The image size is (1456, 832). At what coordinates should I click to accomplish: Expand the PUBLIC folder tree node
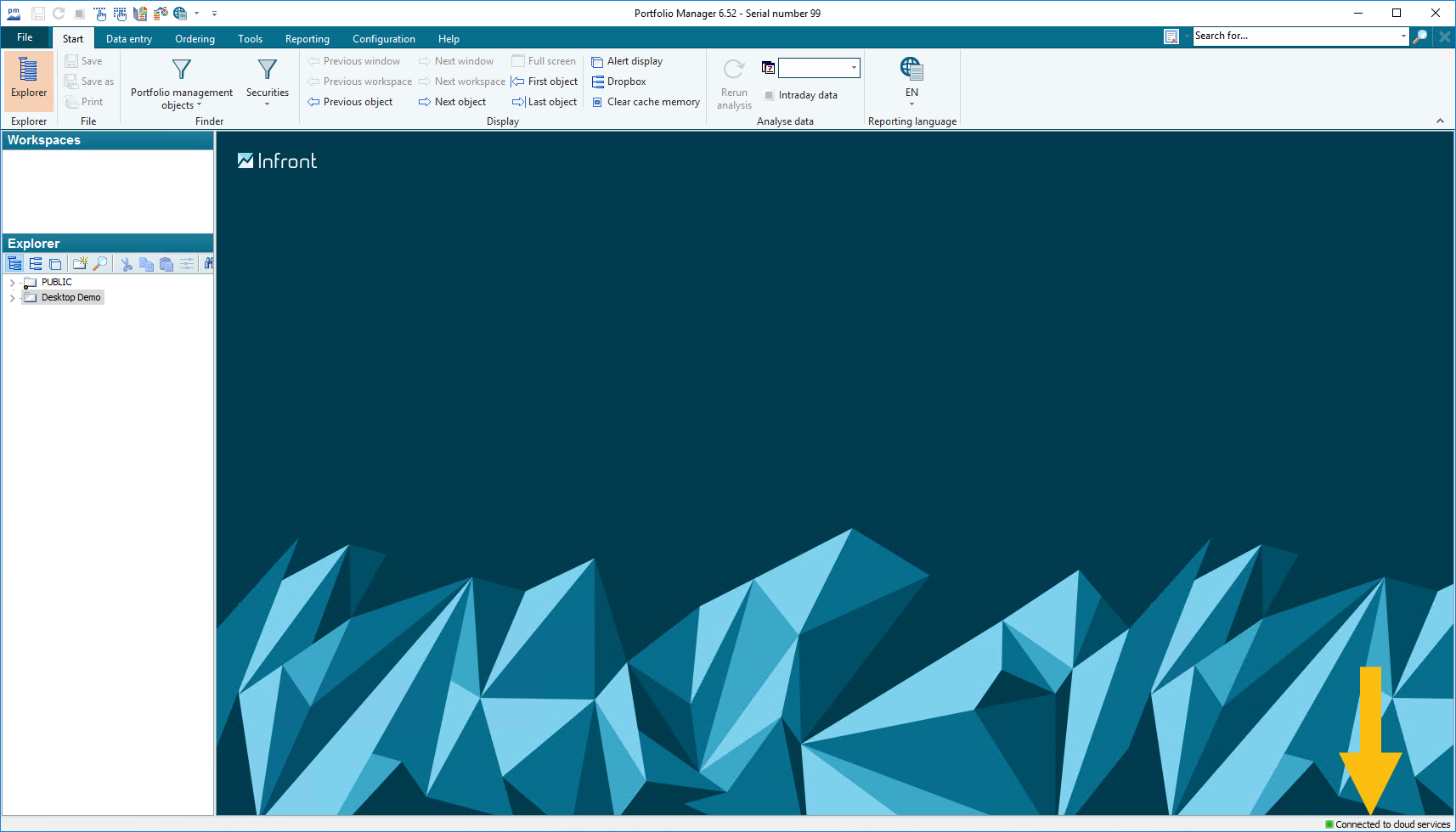point(12,283)
